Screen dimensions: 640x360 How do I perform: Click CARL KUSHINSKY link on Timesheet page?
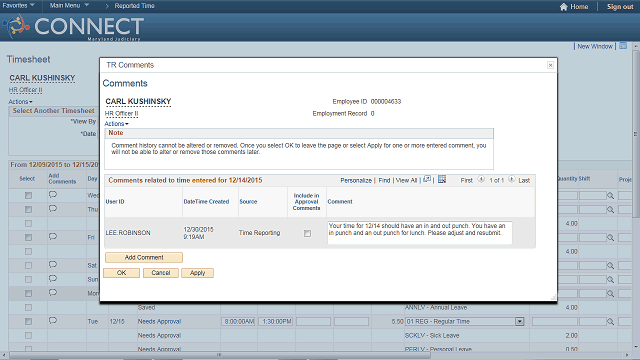point(42,78)
